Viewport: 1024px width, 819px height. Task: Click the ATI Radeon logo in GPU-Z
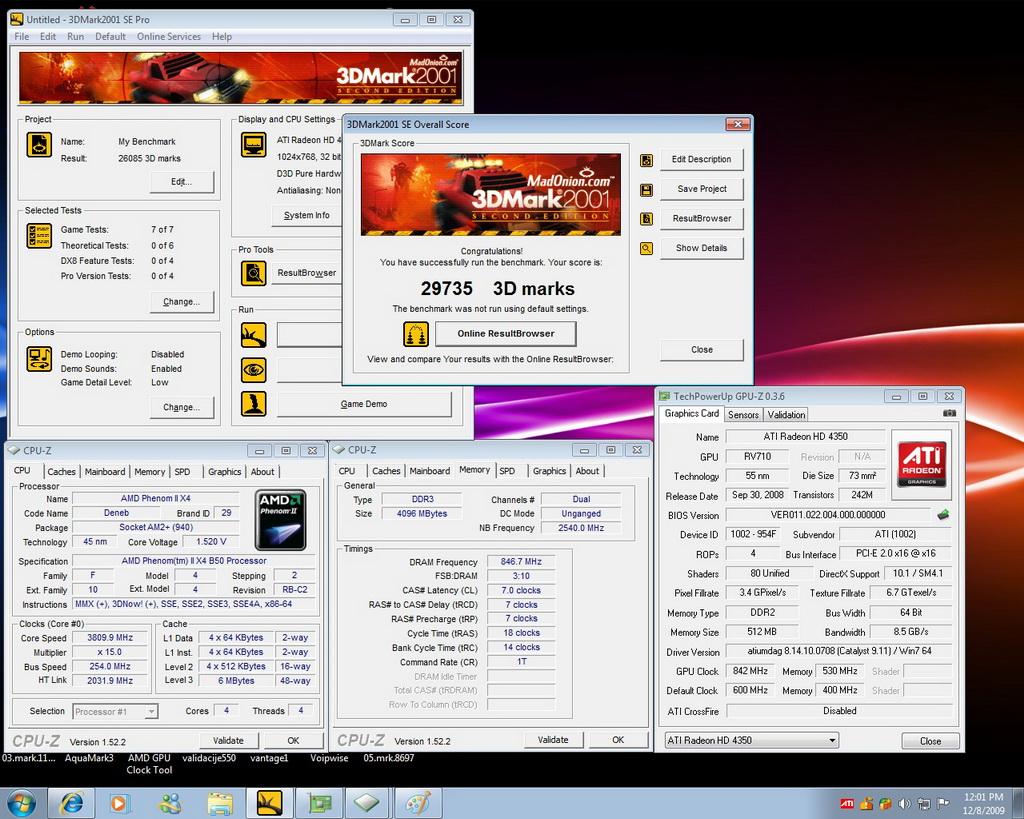click(x=921, y=464)
